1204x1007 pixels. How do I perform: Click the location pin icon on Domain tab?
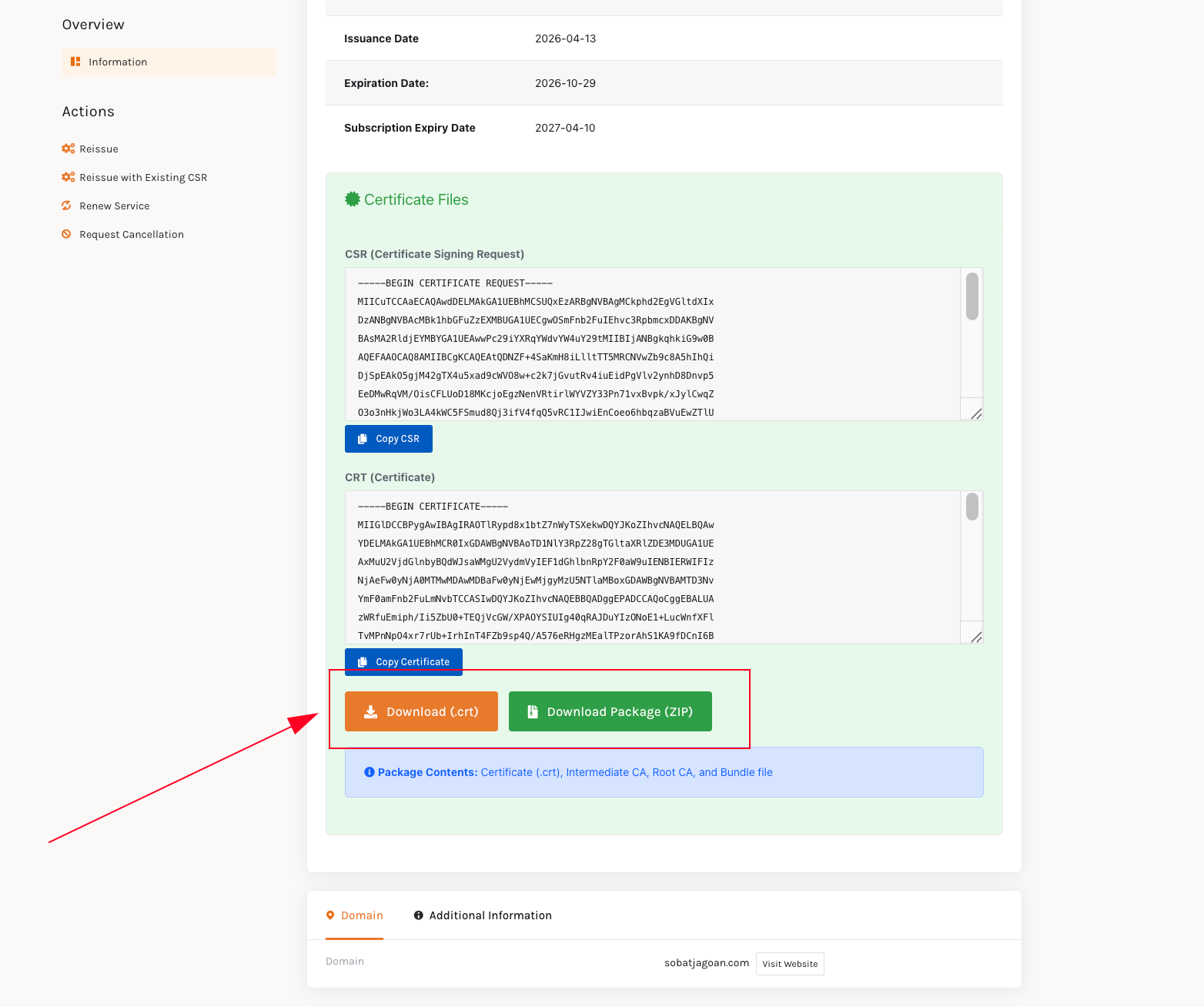[330, 915]
